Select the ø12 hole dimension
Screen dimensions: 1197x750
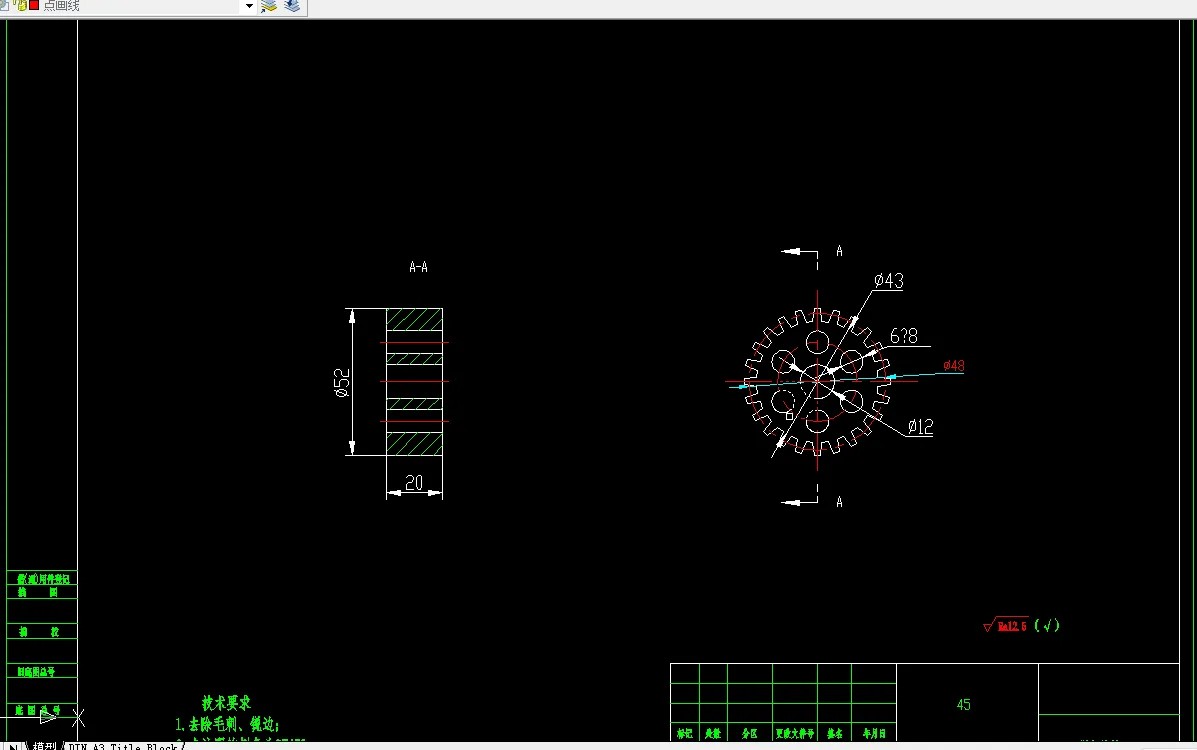[x=921, y=426]
